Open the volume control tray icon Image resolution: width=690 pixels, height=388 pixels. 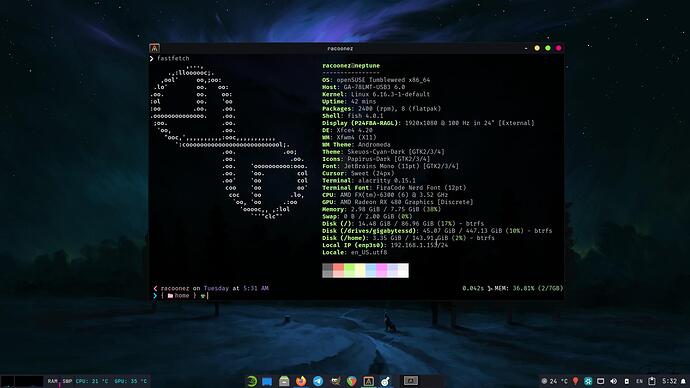click(613, 381)
